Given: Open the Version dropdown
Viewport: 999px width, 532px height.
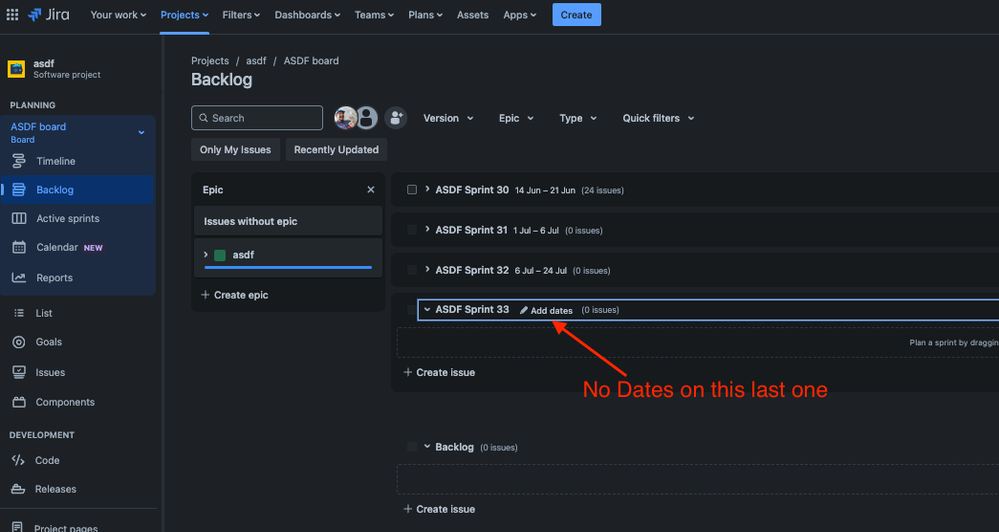Looking at the screenshot, I should tap(449, 119).
